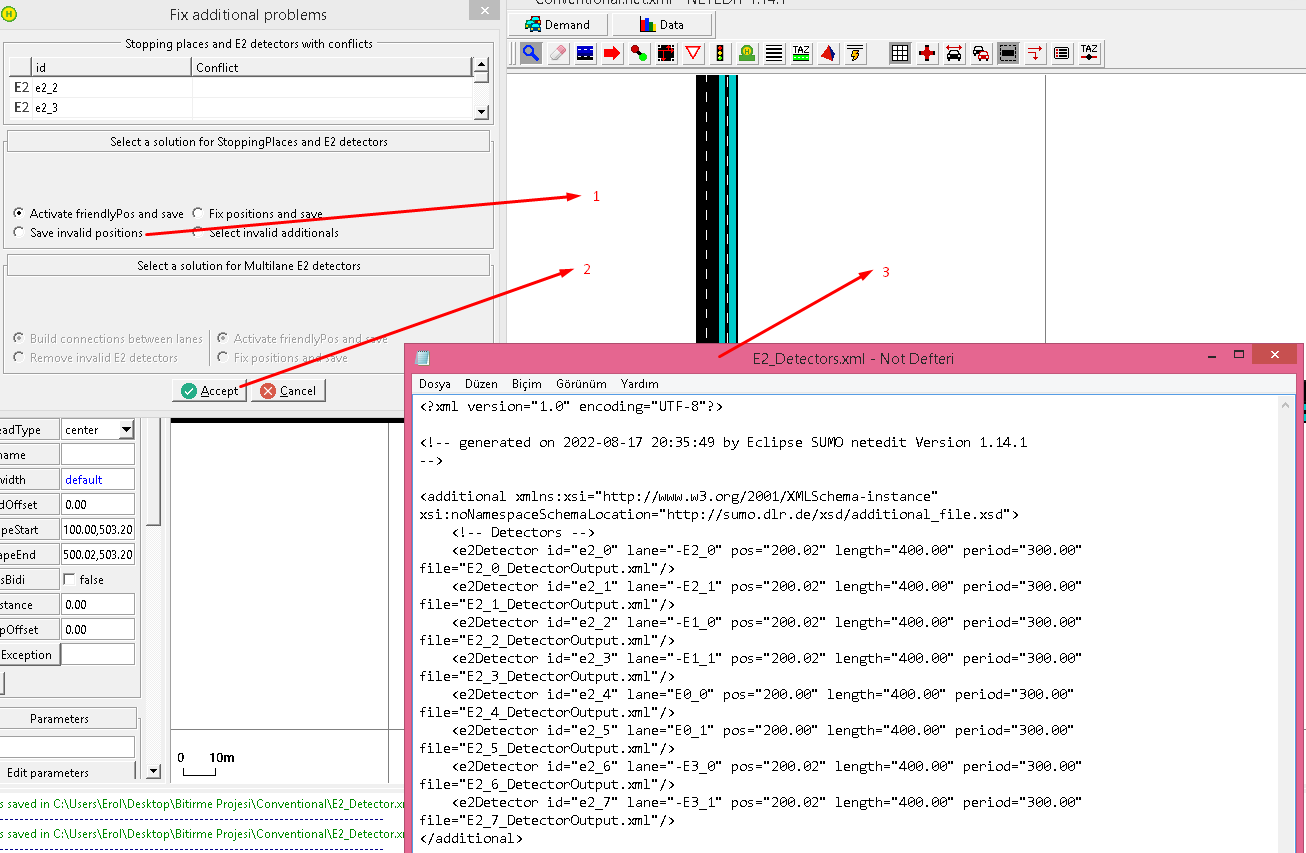Activate the Traffic light mode icon
The width and height of the screenshot is (1306, 853).
(x=720, y=53)
